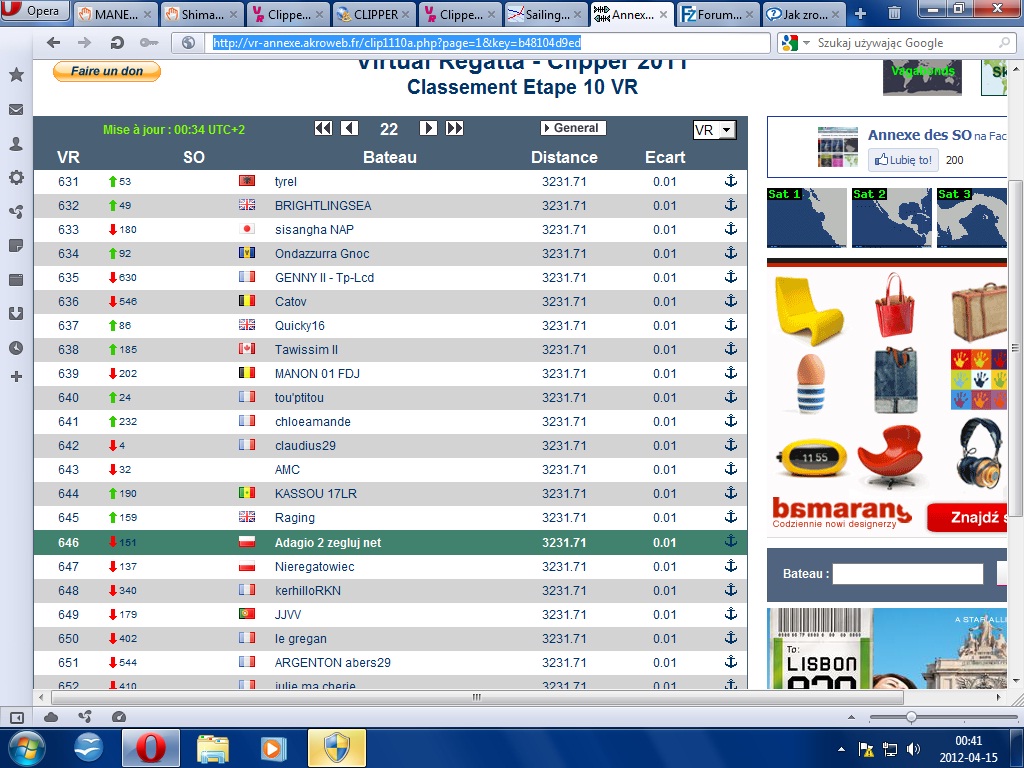Open the Bookmarks star panel in sidebar
Image resolution: width=1024 pixels, height=768 pixels.
[16, 75]
